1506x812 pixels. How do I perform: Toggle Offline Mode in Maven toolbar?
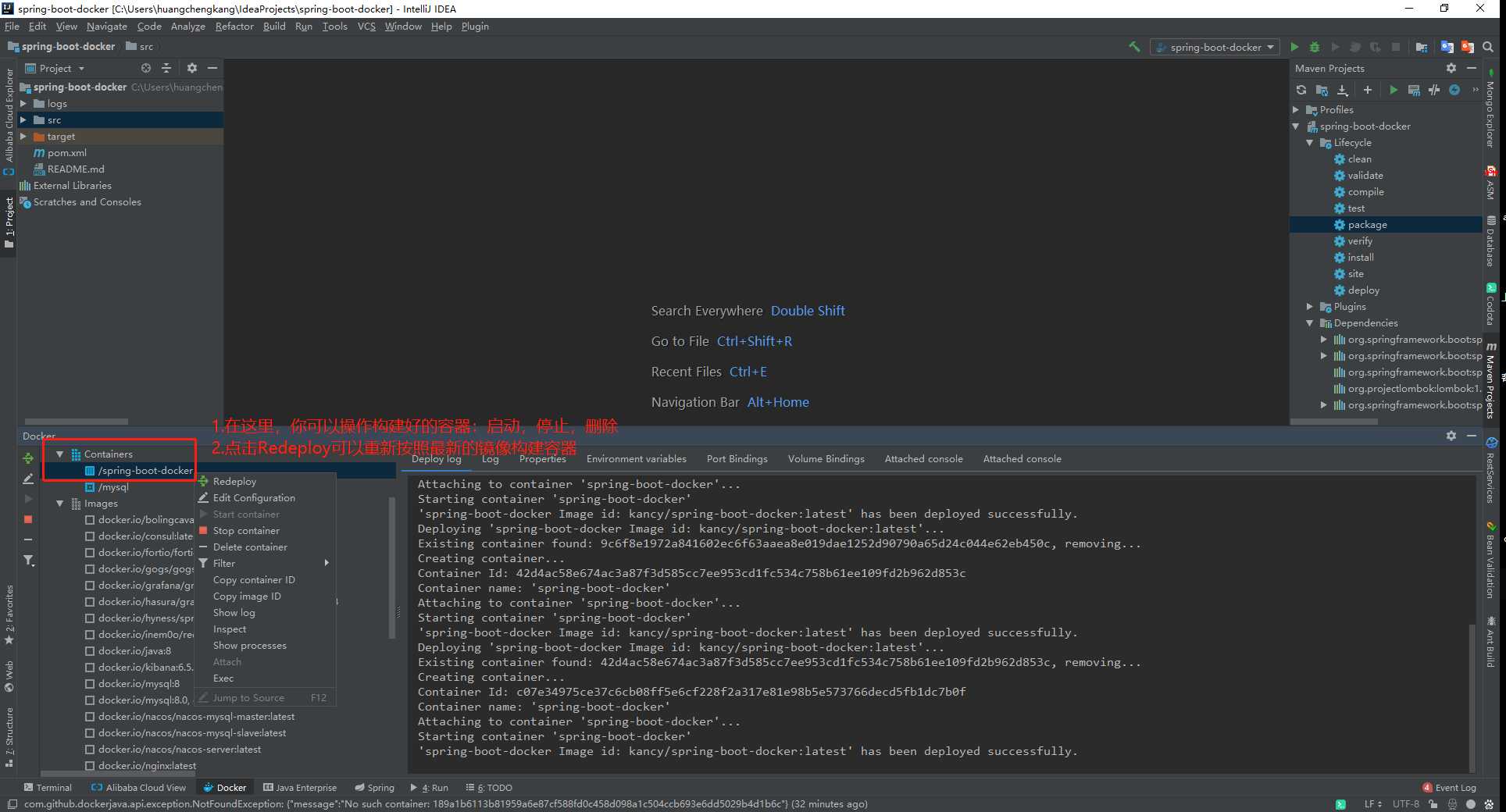coord(1434,90)
